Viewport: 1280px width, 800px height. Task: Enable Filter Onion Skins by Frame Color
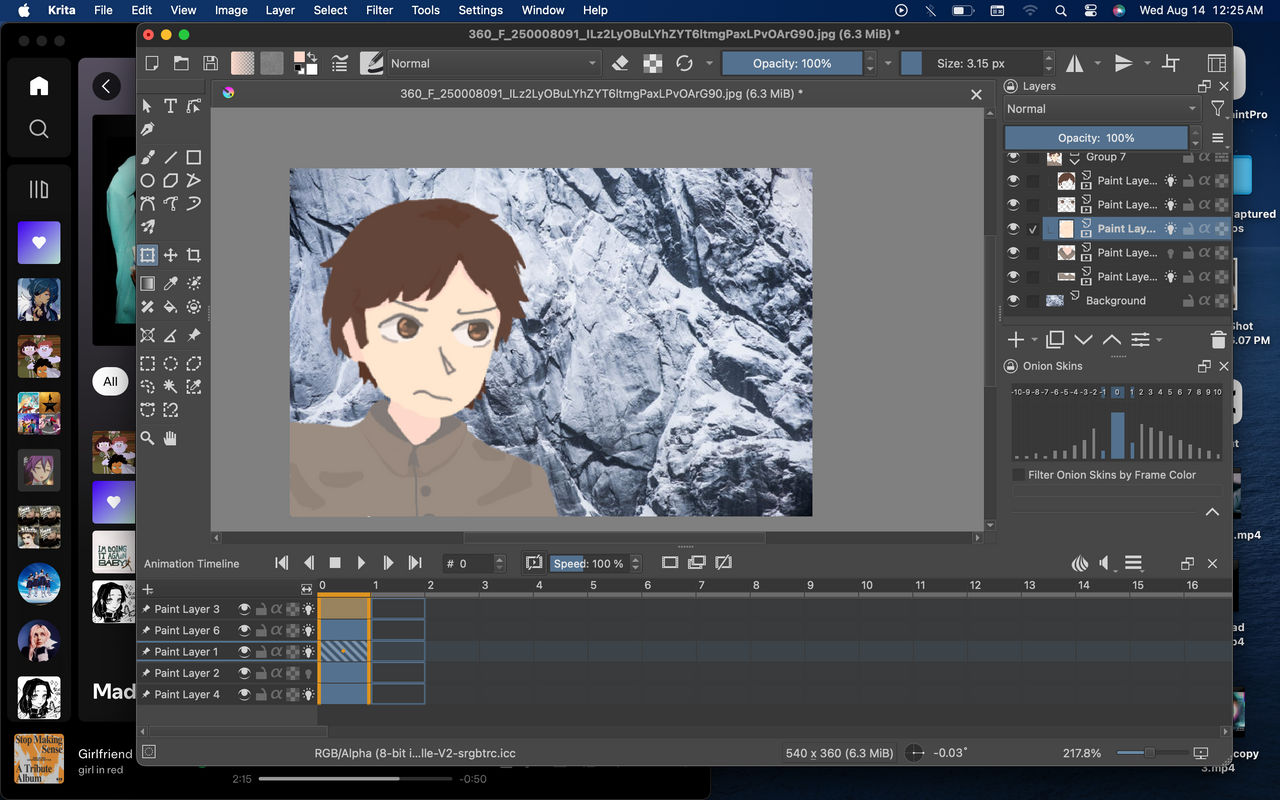click(x=1019, y=475)
